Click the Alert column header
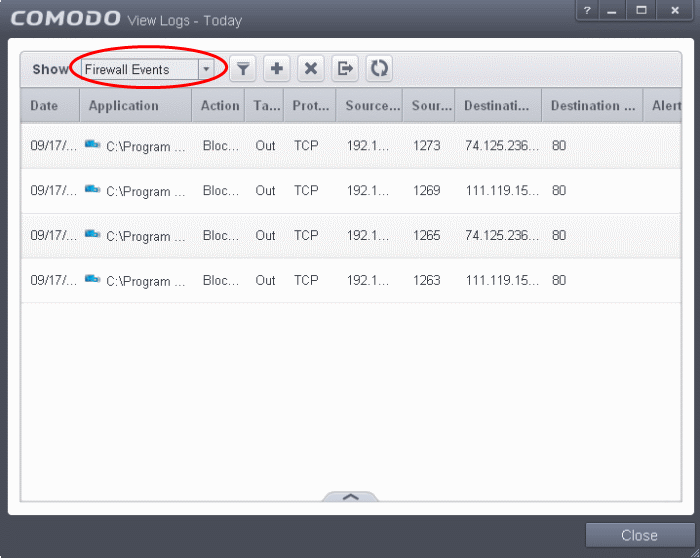 [x=662, y=106]
